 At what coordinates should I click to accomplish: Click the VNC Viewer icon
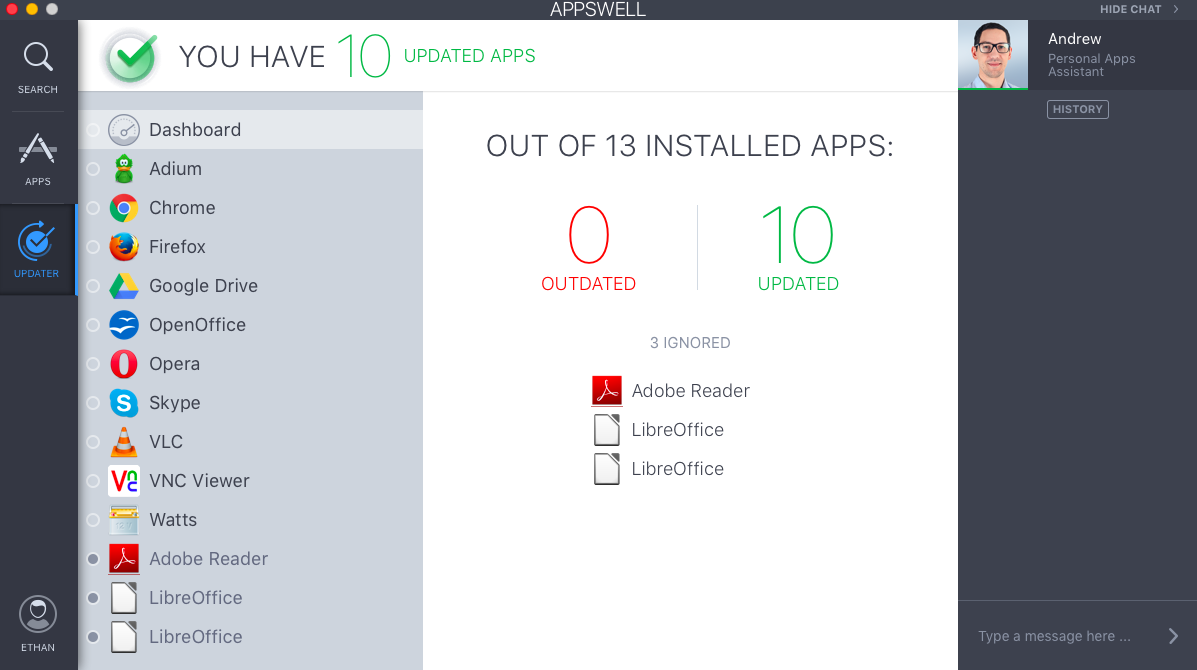click(124, 481)
